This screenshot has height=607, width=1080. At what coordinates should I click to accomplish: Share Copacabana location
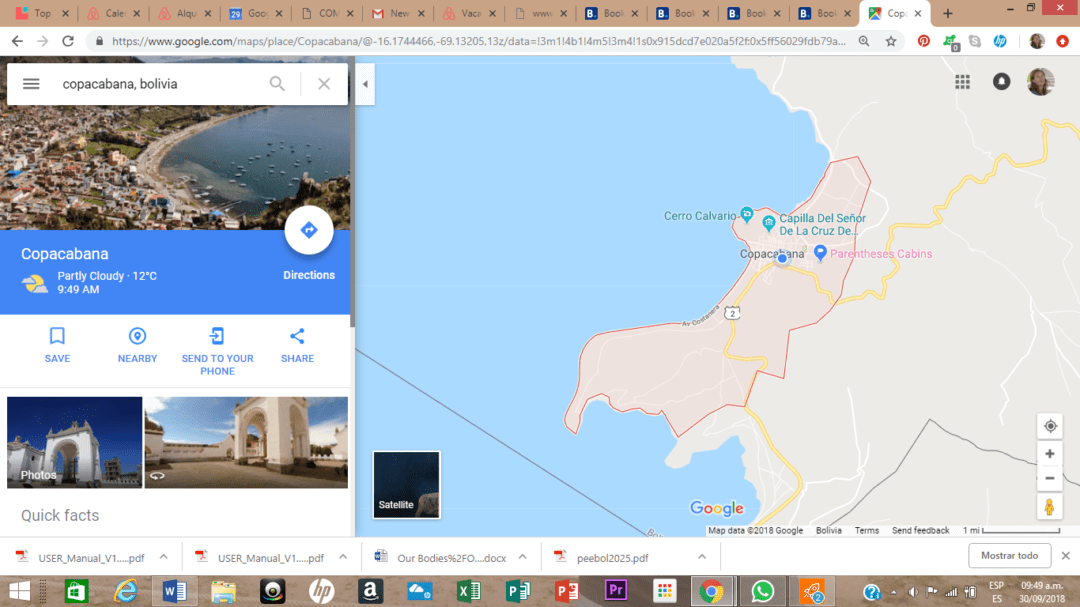297,345
